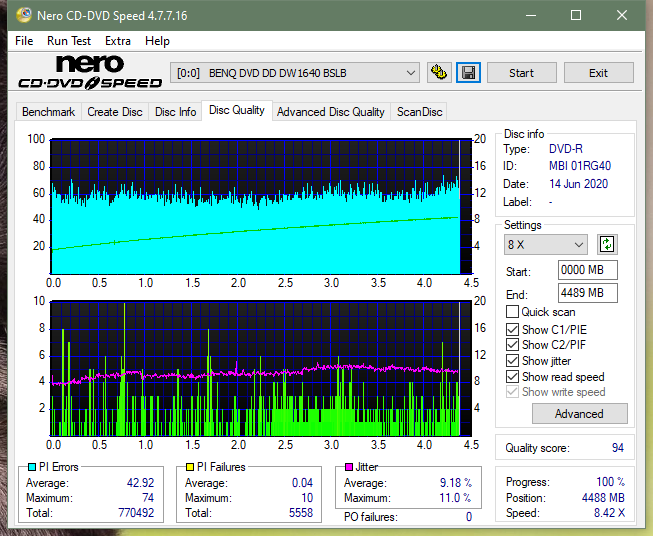
Task: Click the refresh speed settings icon
Action: coord(607,244)
